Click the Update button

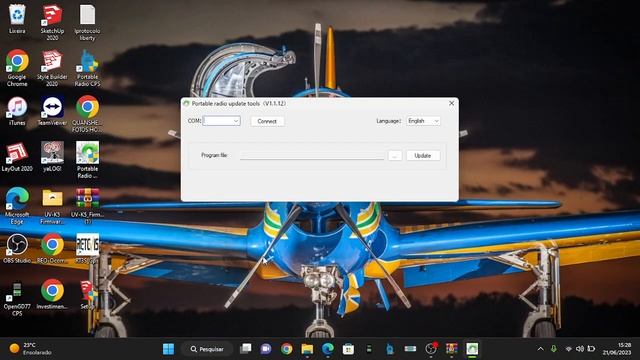point(422,156)
